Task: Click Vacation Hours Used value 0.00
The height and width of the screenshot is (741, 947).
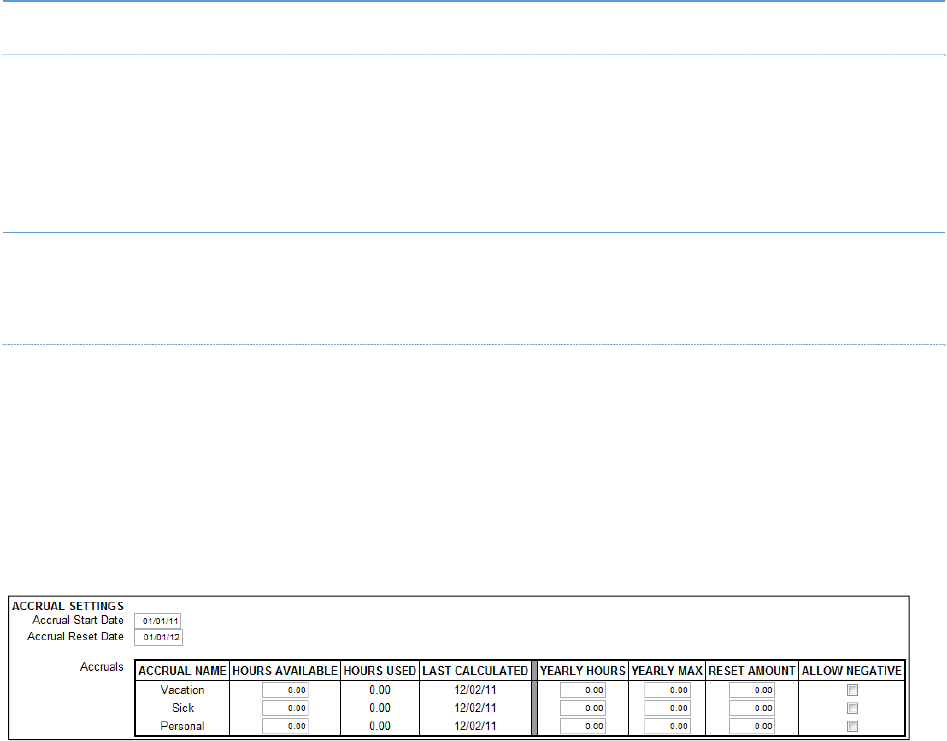Action: click(380, 690)
